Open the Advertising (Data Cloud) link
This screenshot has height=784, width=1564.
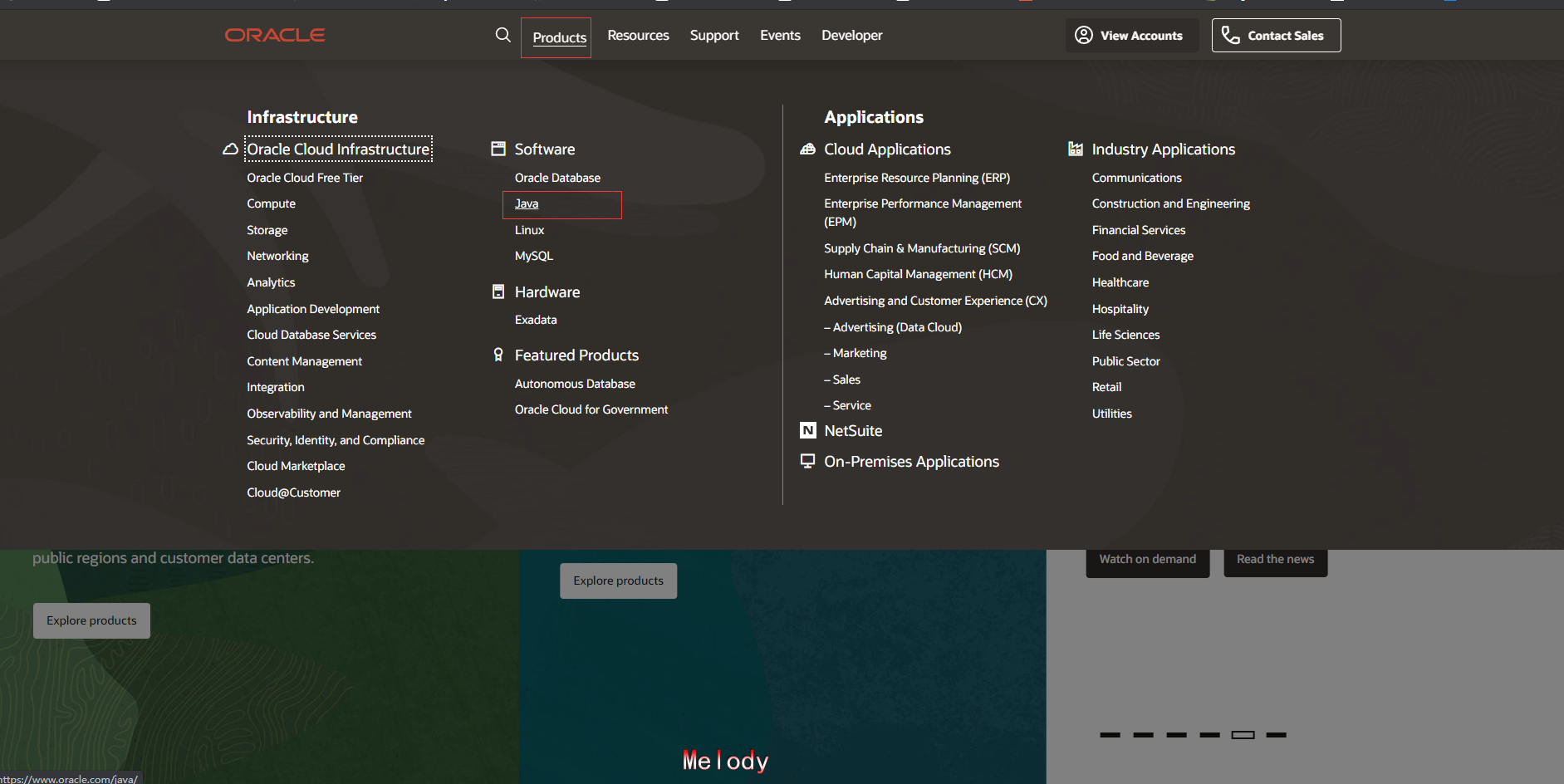click(893, 327)
